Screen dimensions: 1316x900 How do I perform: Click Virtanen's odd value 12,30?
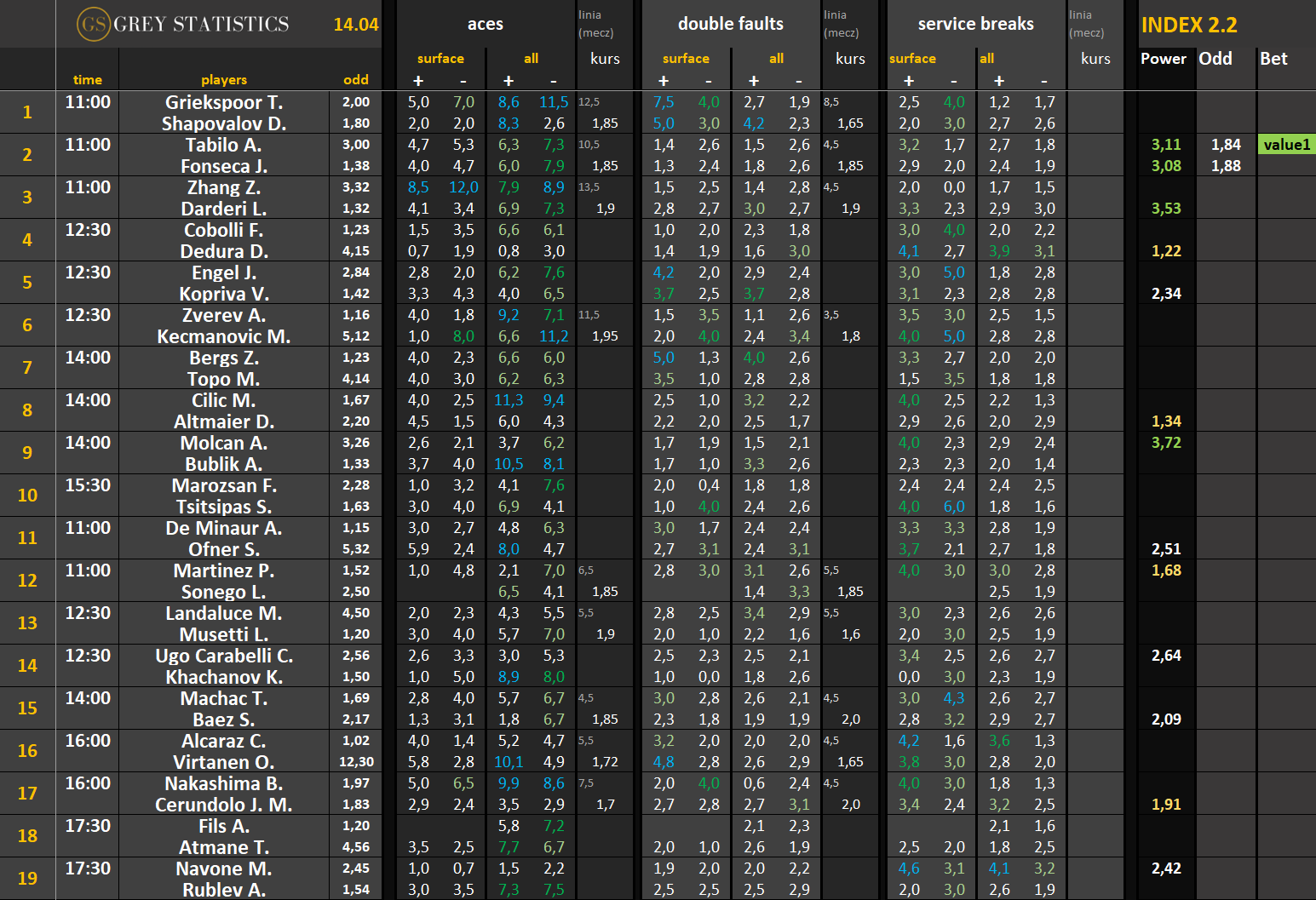(x=356, y=762)
